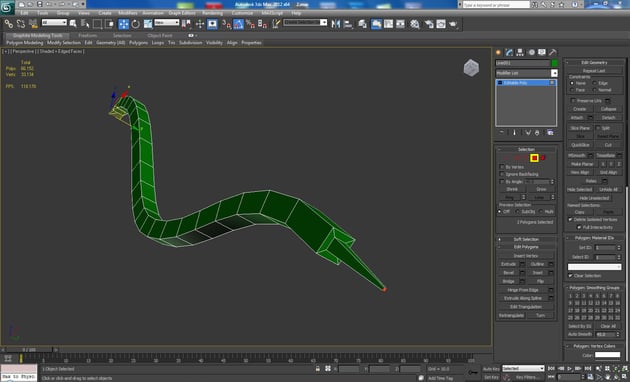Click the Bind to Space Warp icon
The image size is (630, 382).
click(33, 24)
